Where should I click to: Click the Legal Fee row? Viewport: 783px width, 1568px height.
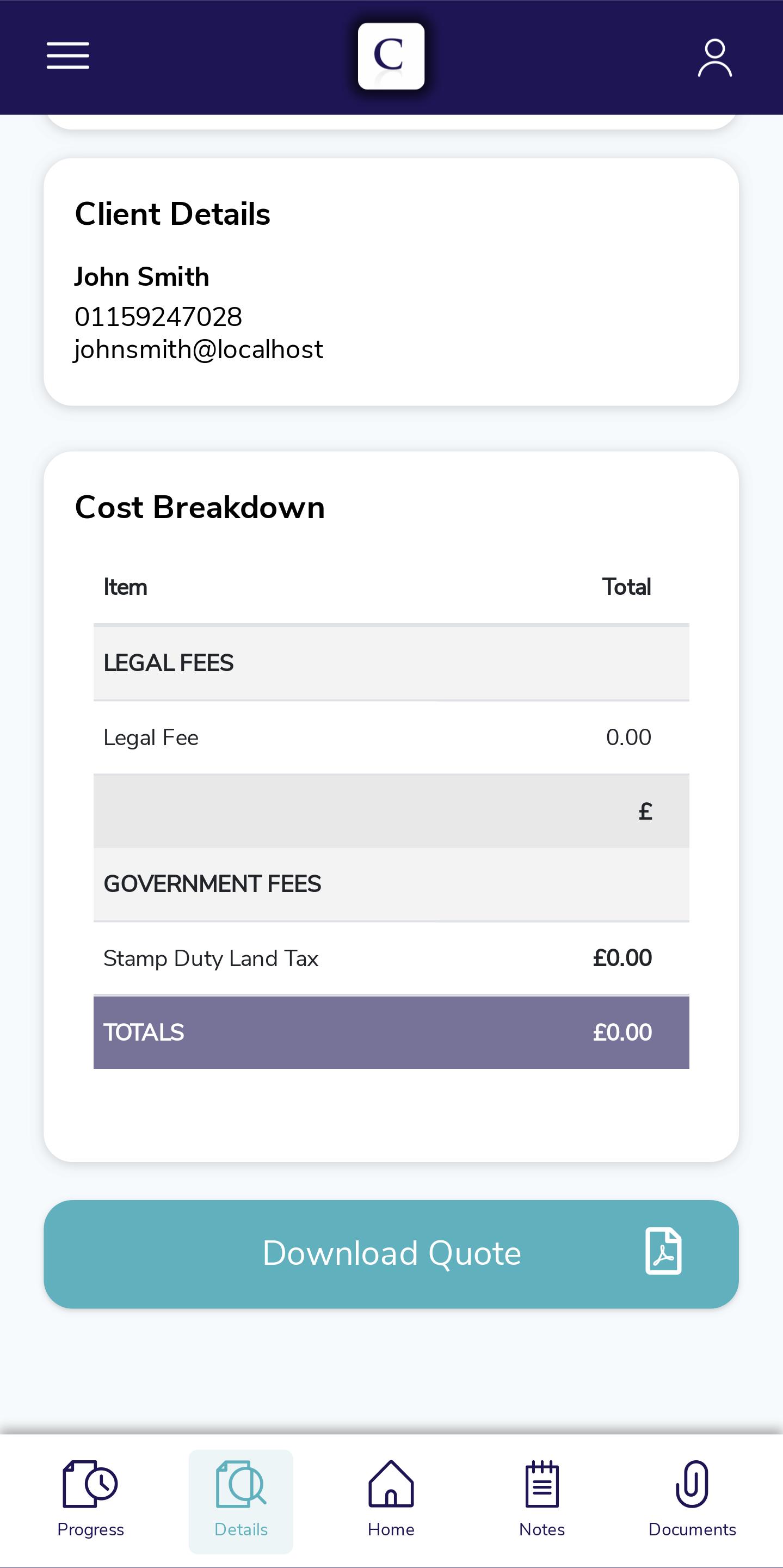click(391, 737)
